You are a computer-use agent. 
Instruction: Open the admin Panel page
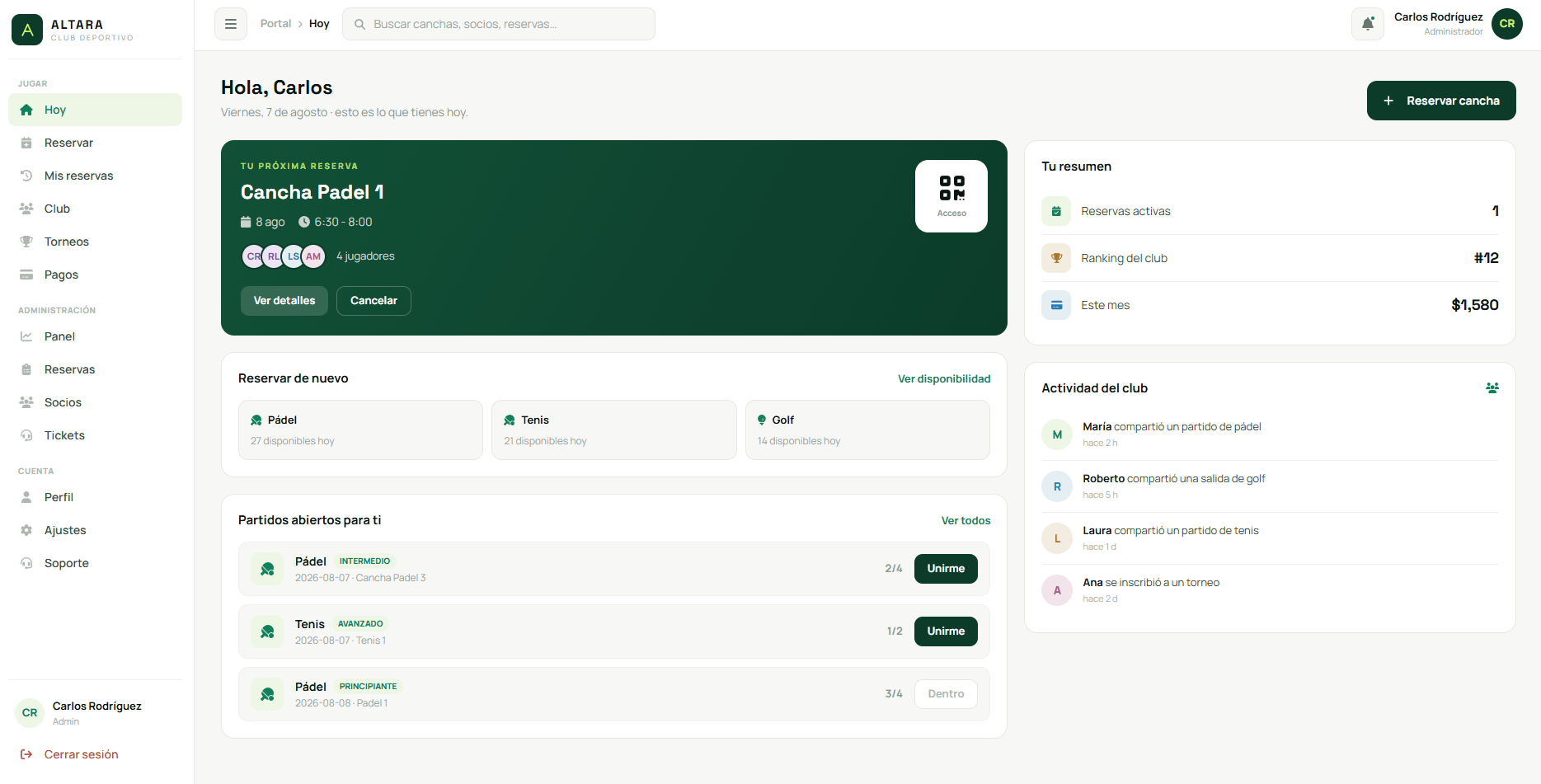(95, 336)
